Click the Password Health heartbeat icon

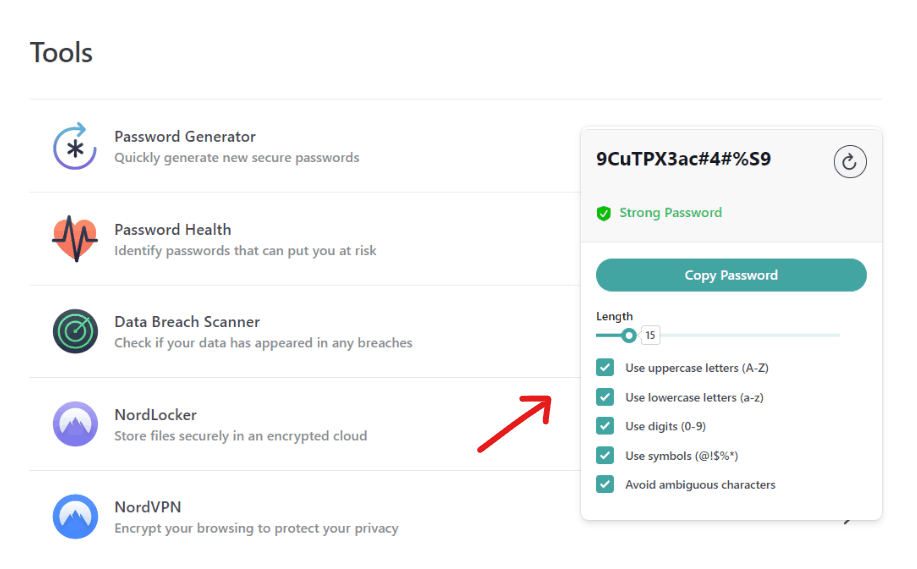click(75, 239)
